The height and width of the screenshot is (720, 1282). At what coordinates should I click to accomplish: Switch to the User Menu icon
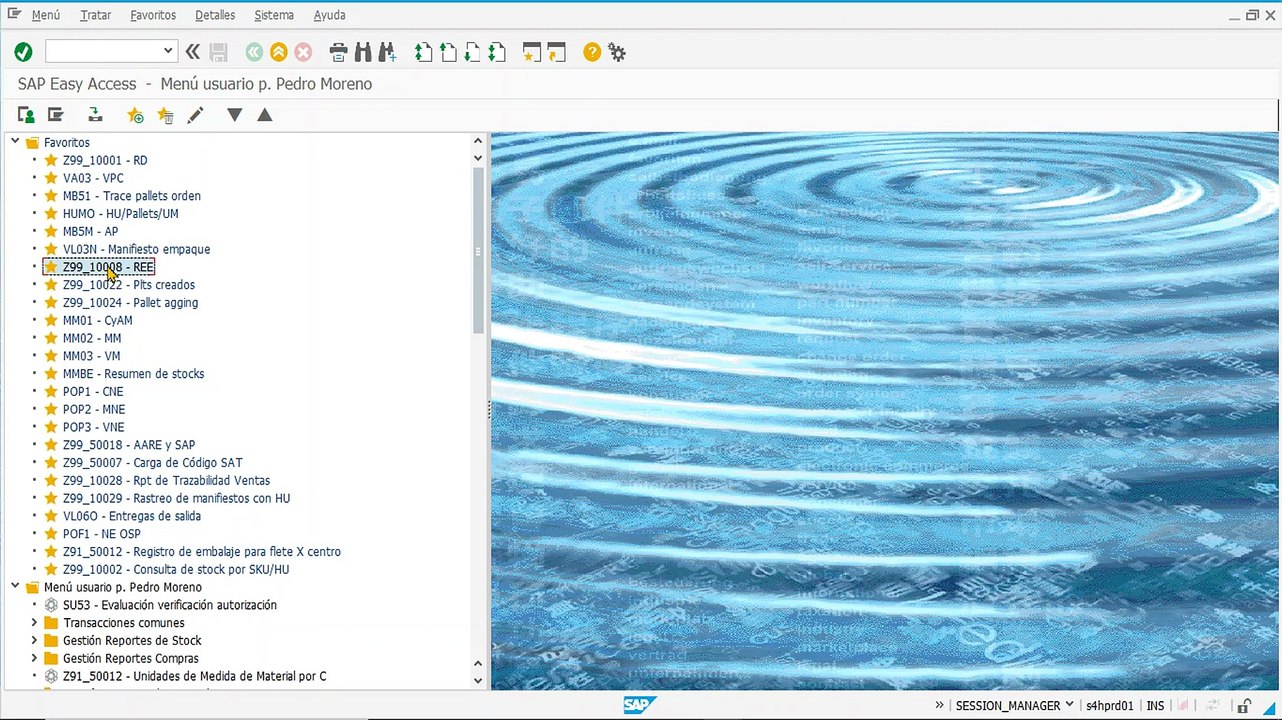[26, 115]
